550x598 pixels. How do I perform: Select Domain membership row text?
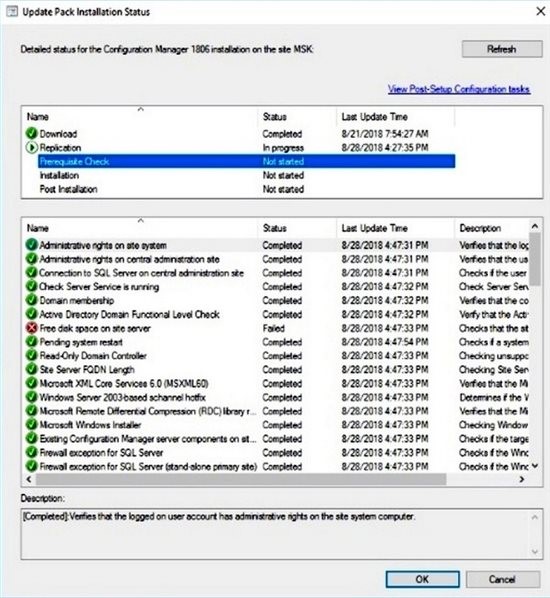pos(77,300)
